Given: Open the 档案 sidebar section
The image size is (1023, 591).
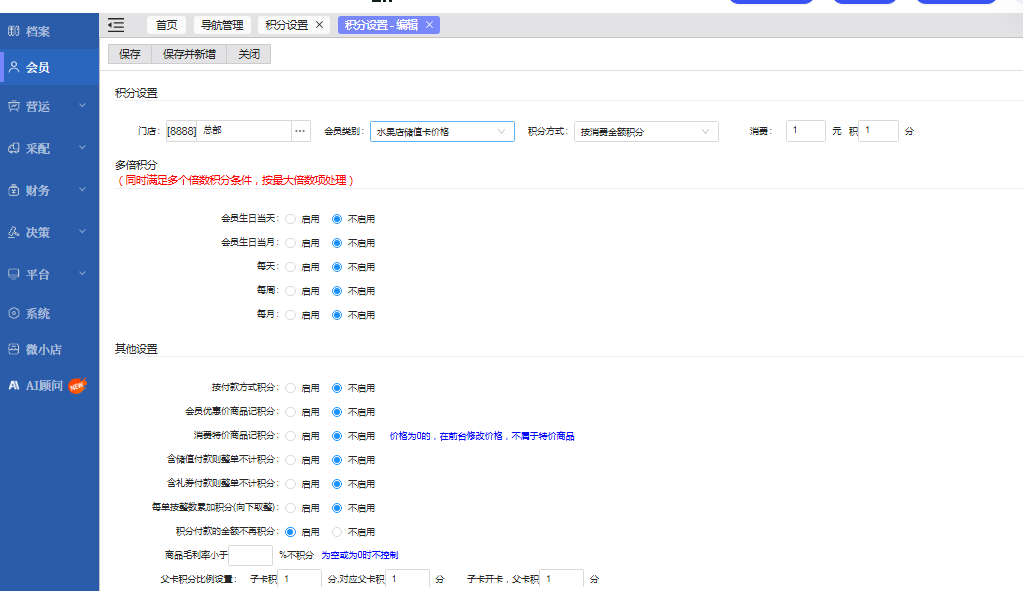Looking at the screenshot, I should click(x=50, y=31).
